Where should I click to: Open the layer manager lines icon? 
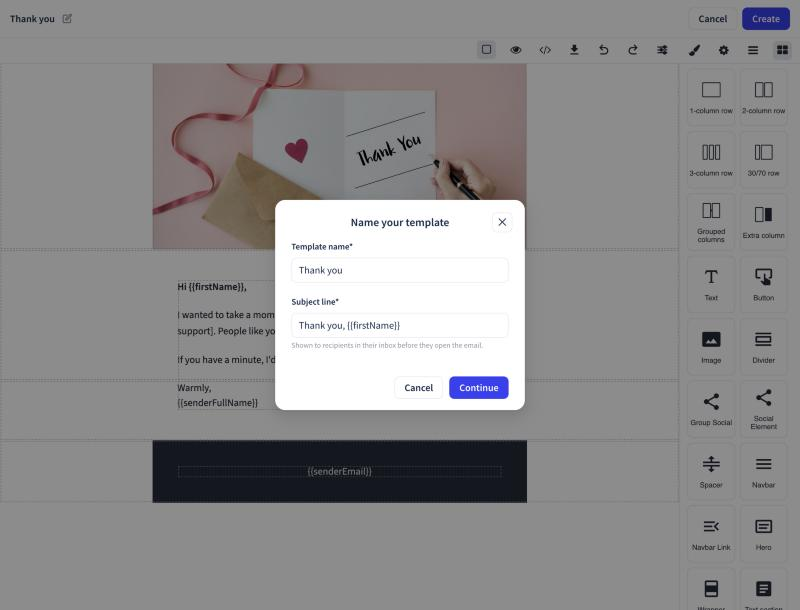point(753,49)
